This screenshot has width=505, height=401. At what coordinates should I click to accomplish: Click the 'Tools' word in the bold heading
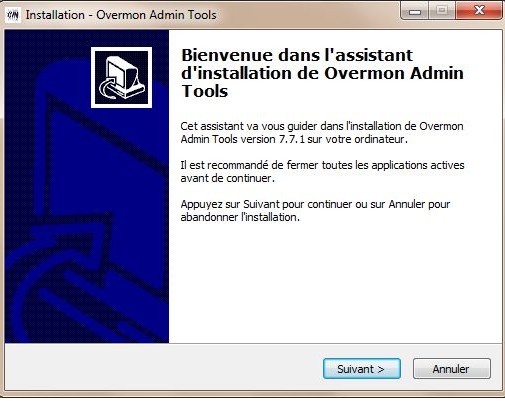coord(205,91)
